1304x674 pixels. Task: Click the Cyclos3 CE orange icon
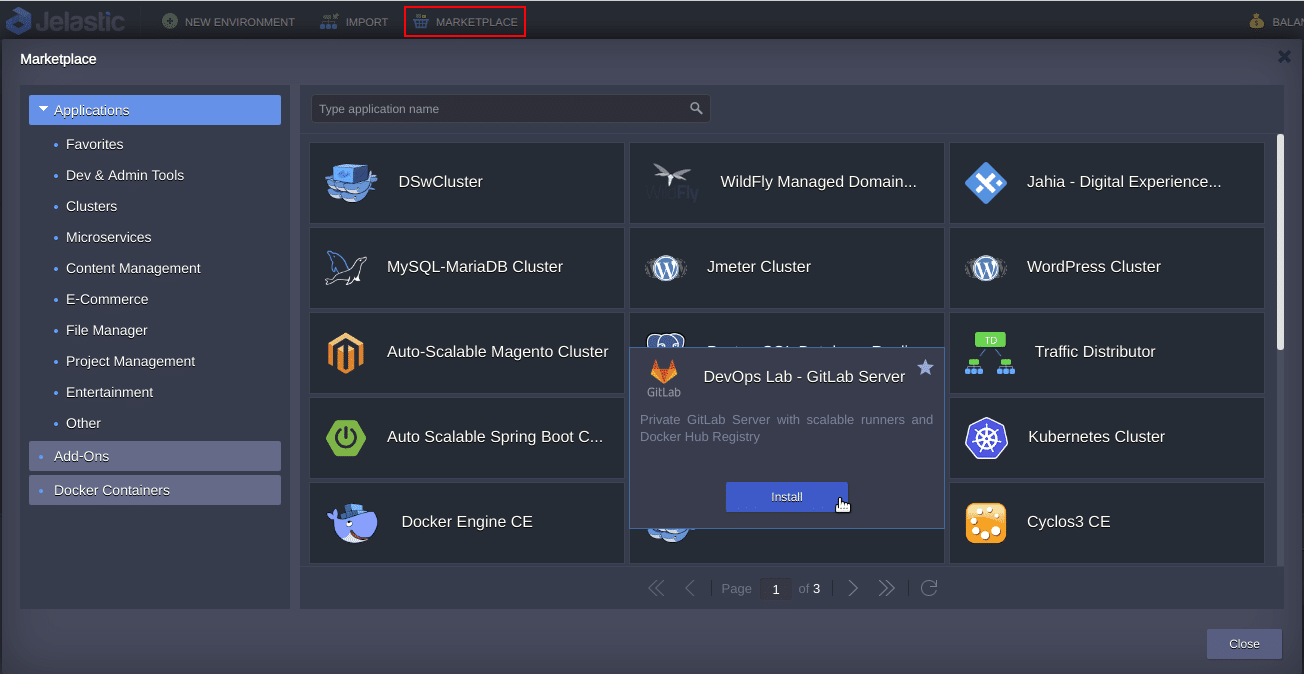[x=985, y=522]
